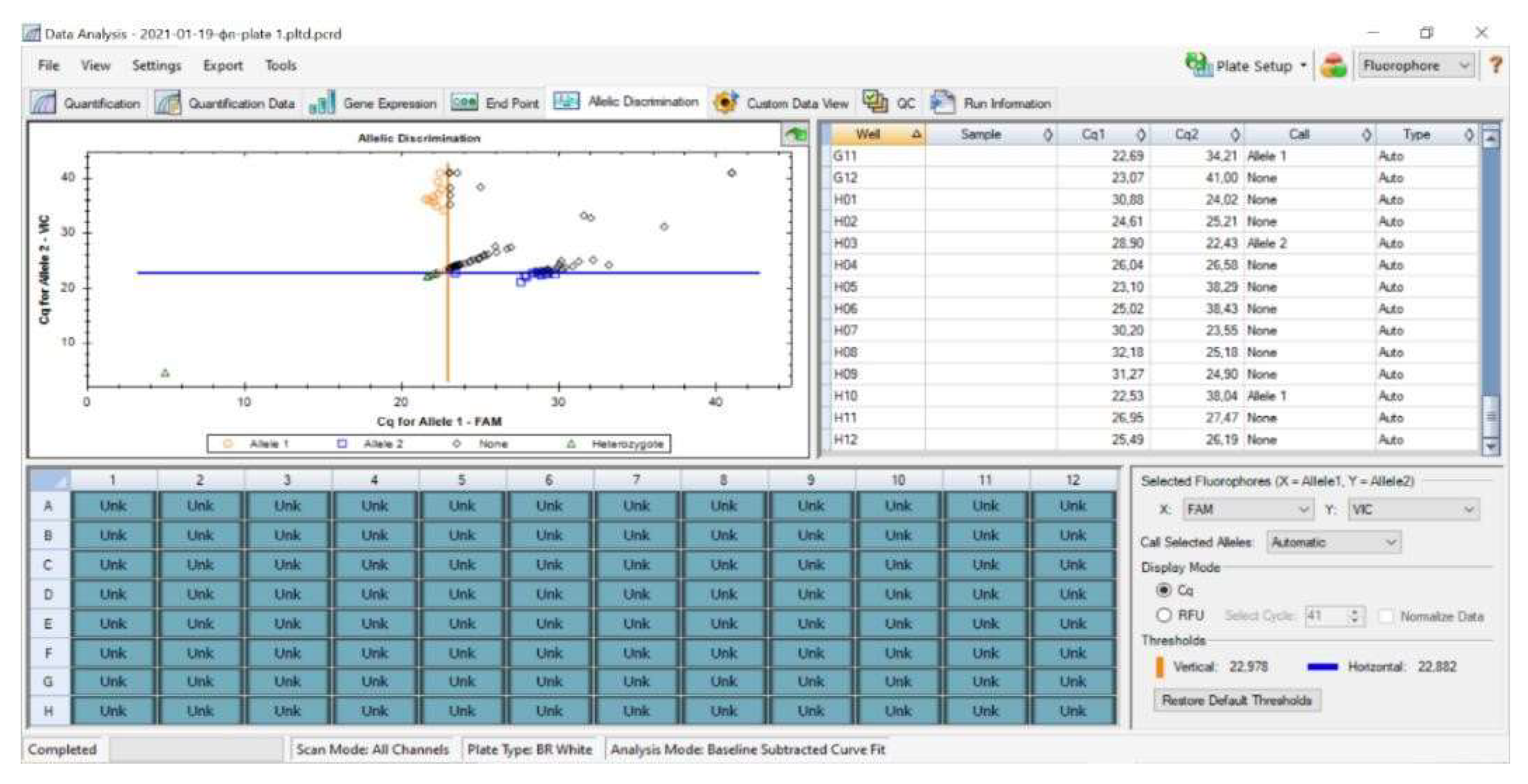This screenshot has height=784, width=1528.
Task: Open the Settings menu
Action: pyautogui.click(x=156, y=65)
